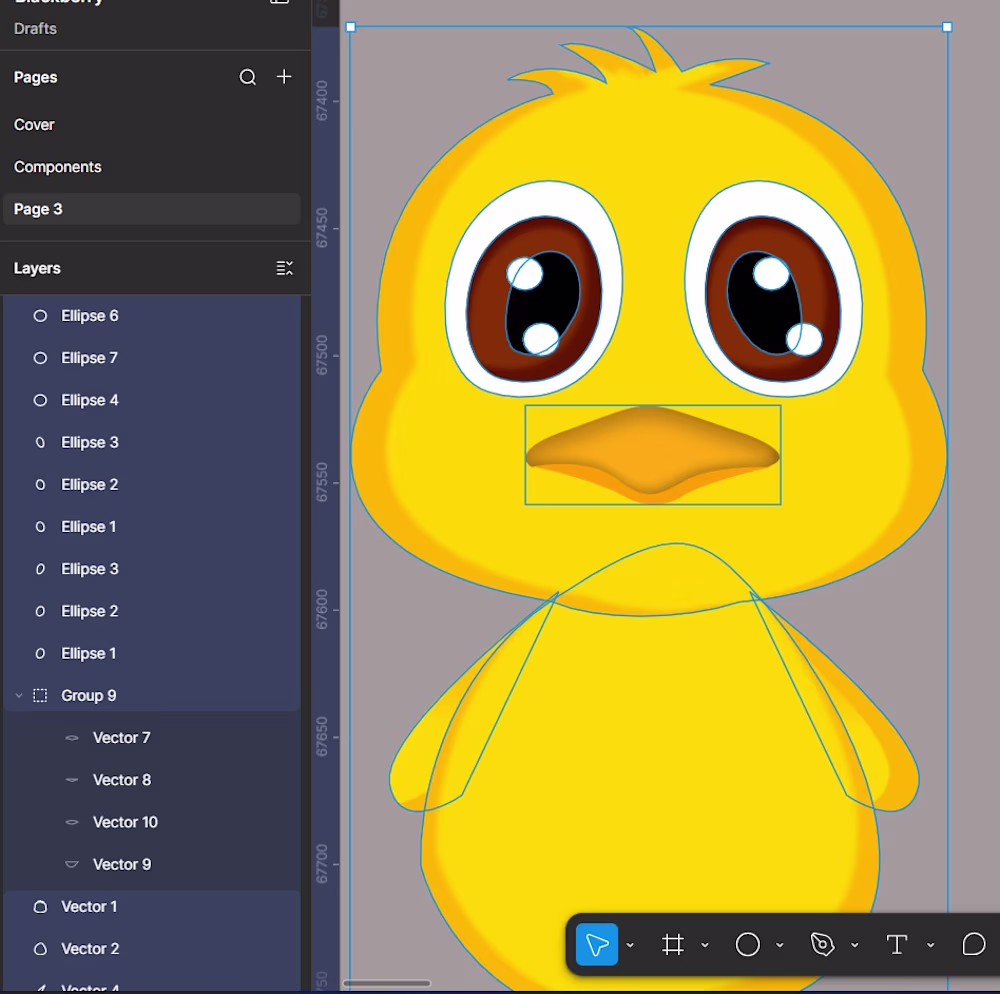
Task: Select the Group 9 layer
Action: point(152,695)
